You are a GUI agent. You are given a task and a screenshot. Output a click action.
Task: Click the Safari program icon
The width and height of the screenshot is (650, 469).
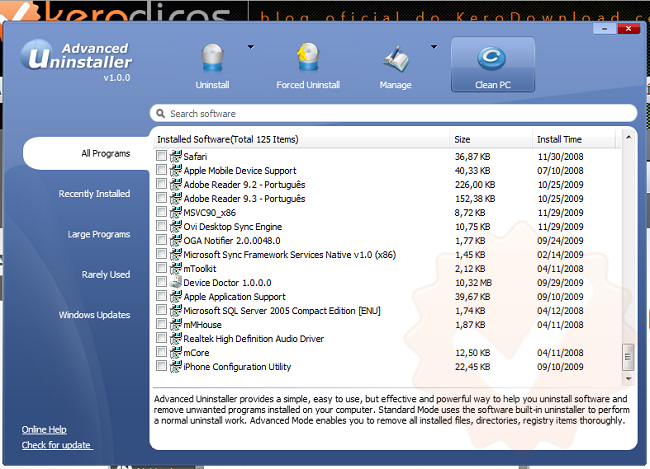tap(175, 156)
